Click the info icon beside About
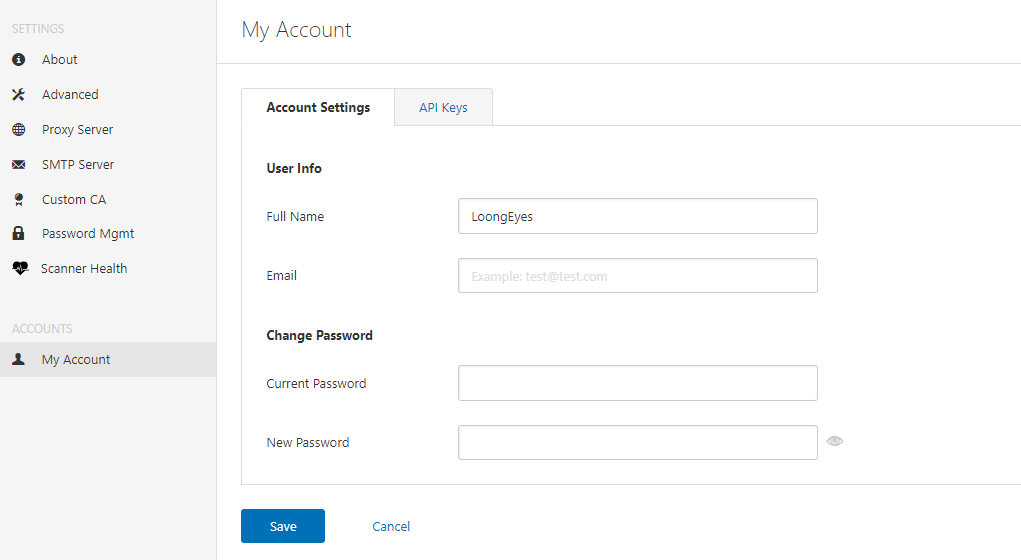The width and height of the screenshot is (1021, 560). [x=18, y=60]
